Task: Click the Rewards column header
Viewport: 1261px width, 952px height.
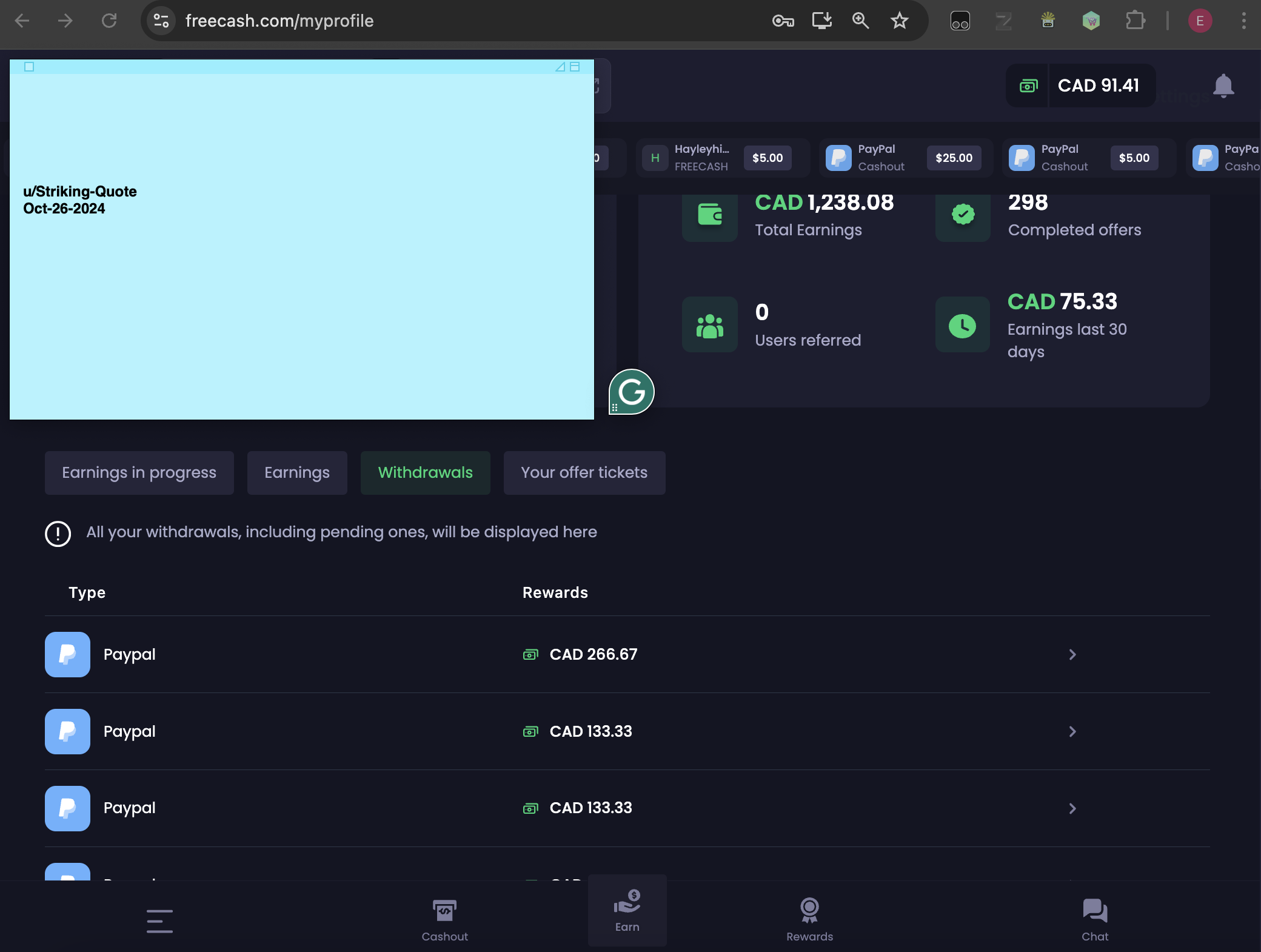Action: [555, 593]
